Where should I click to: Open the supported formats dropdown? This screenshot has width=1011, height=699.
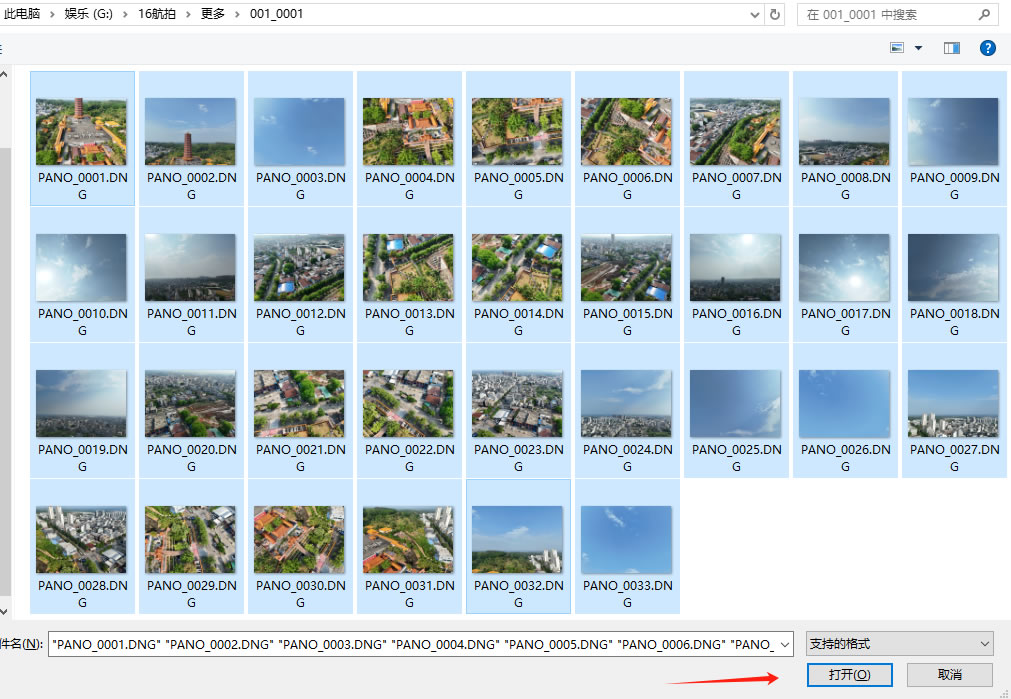(x=899, y=644)
